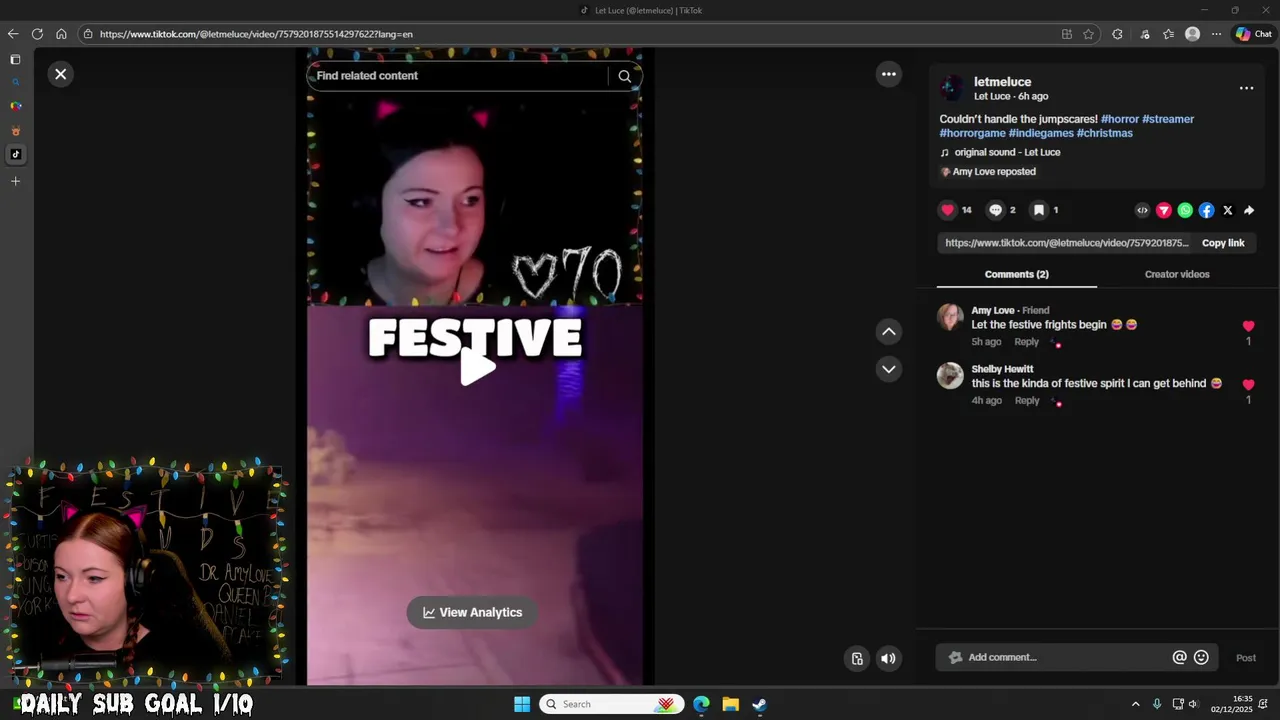
Task: Open View Analytics for this video
Action: coord(472,613)
